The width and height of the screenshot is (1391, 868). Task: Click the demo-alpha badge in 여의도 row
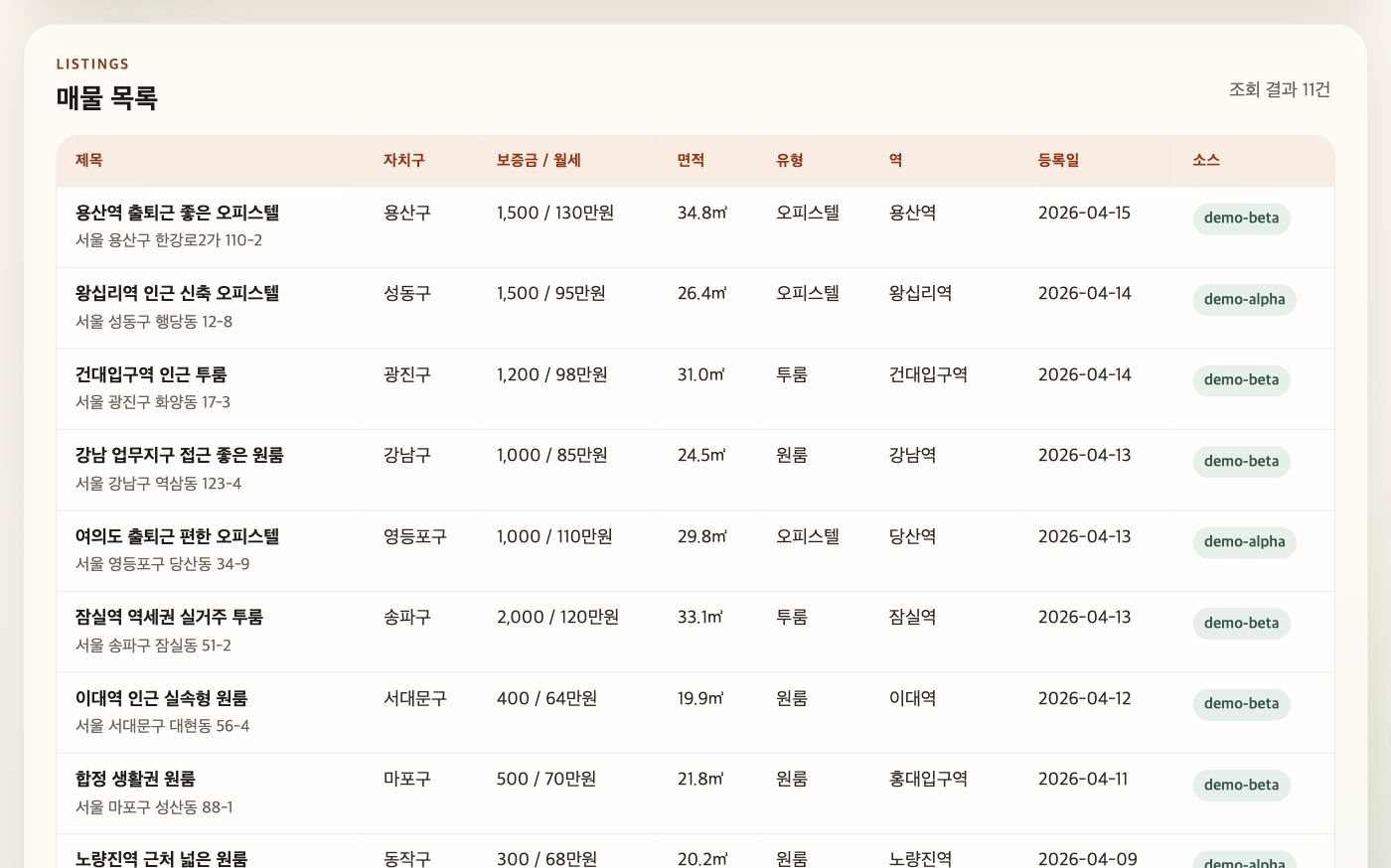click(x=1244, y=542)
